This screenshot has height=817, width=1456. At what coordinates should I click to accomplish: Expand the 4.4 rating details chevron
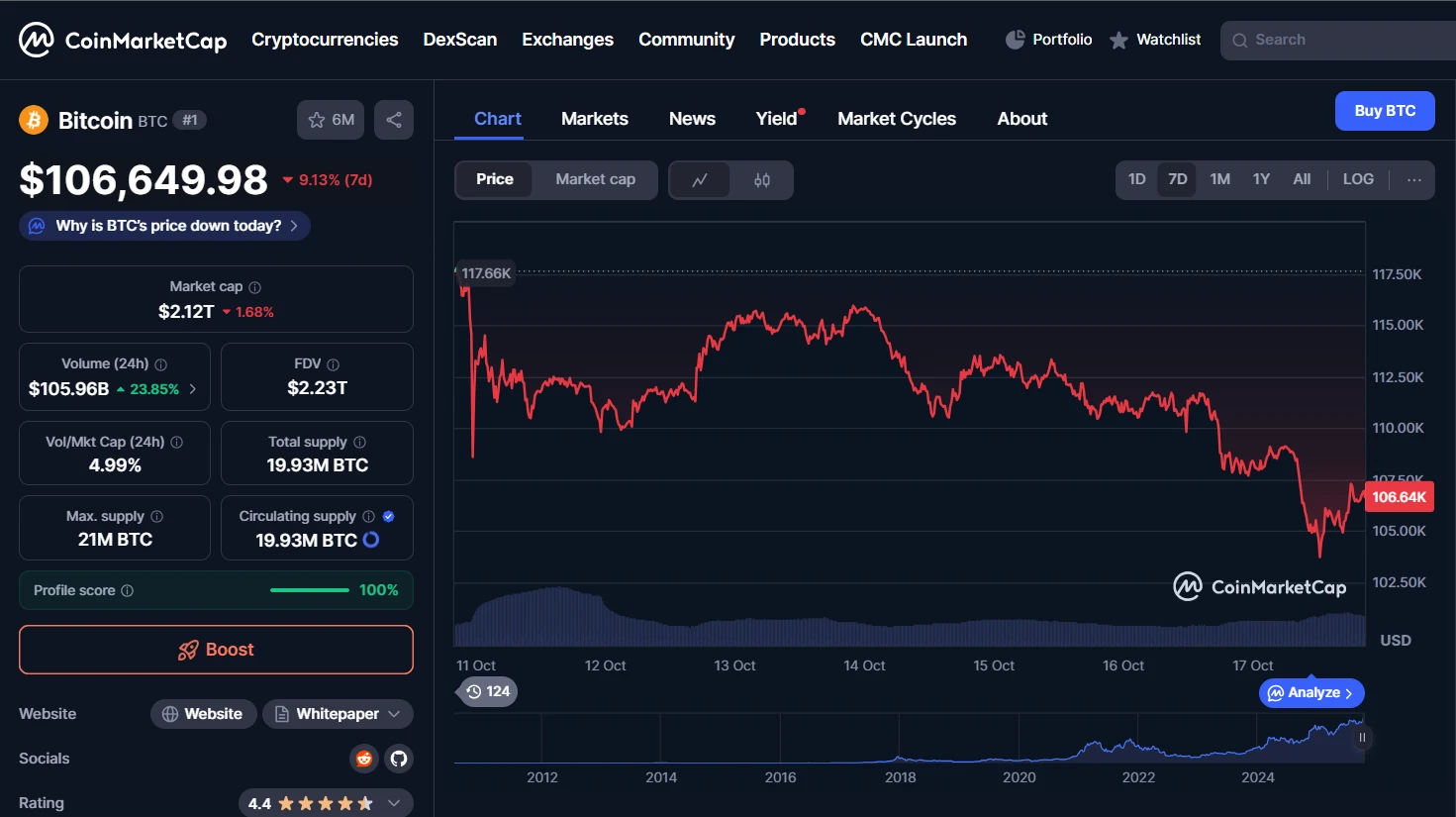(x=394, y=803)
